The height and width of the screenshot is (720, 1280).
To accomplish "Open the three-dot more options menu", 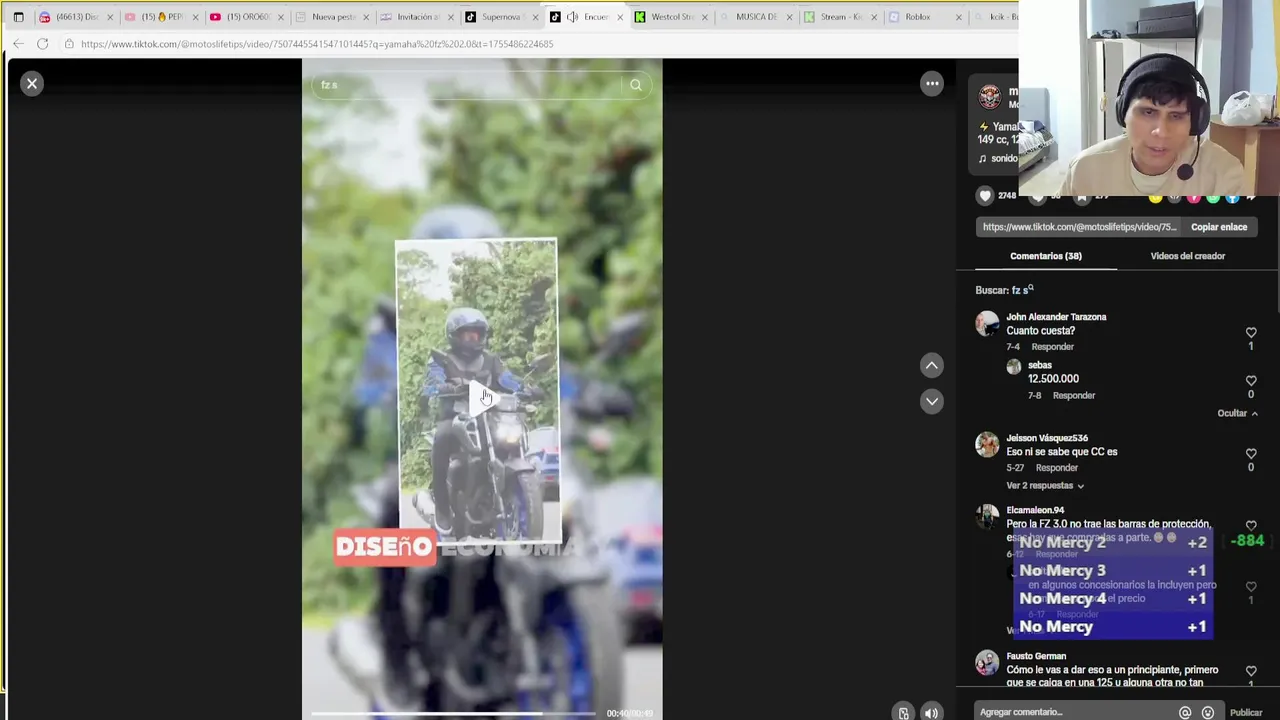I will [932, 84].
